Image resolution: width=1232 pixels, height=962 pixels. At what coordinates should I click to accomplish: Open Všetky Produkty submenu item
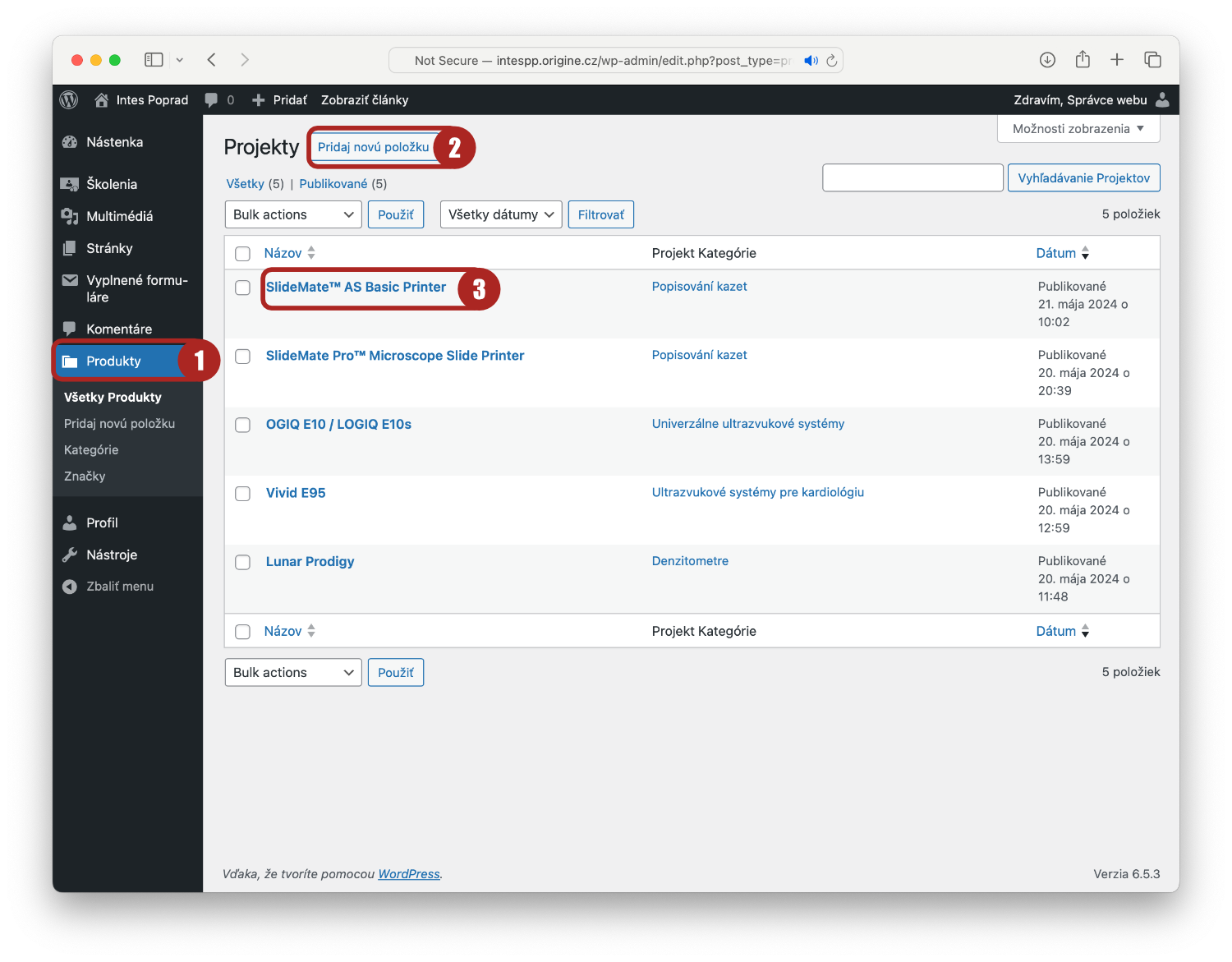click(x=113, y=397)
